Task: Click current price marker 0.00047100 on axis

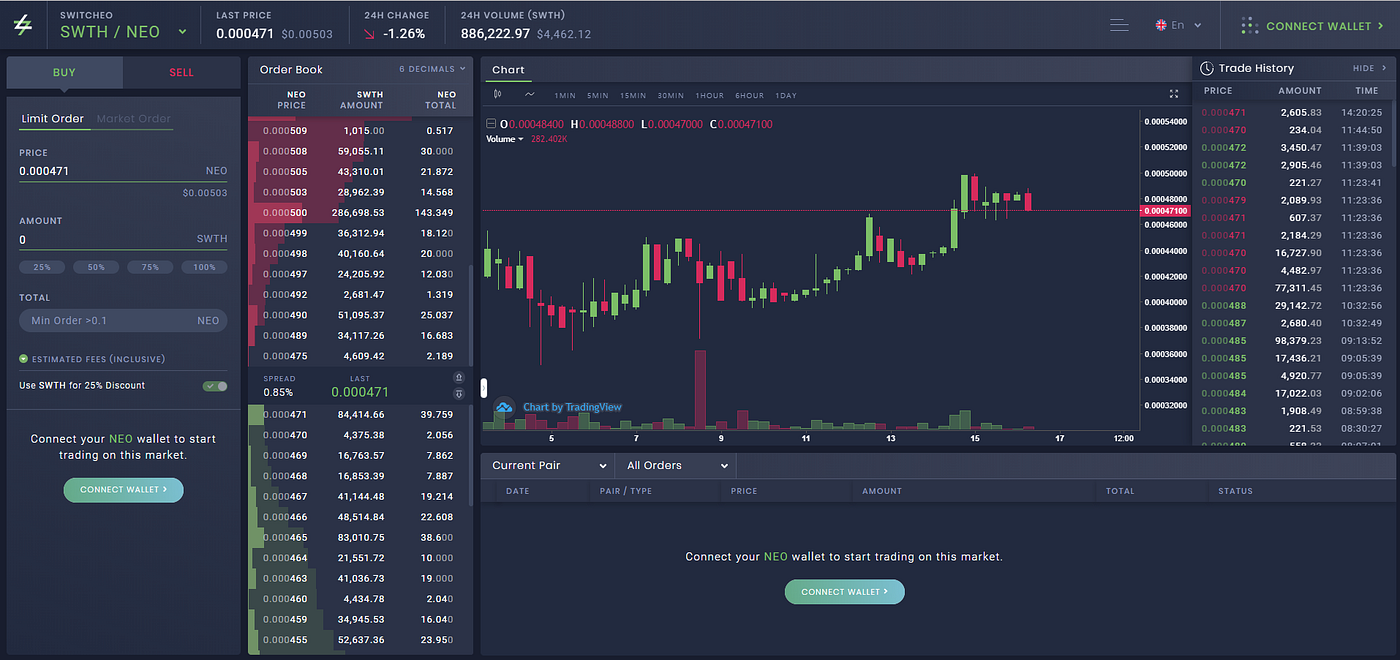Action: [1165, 211]
